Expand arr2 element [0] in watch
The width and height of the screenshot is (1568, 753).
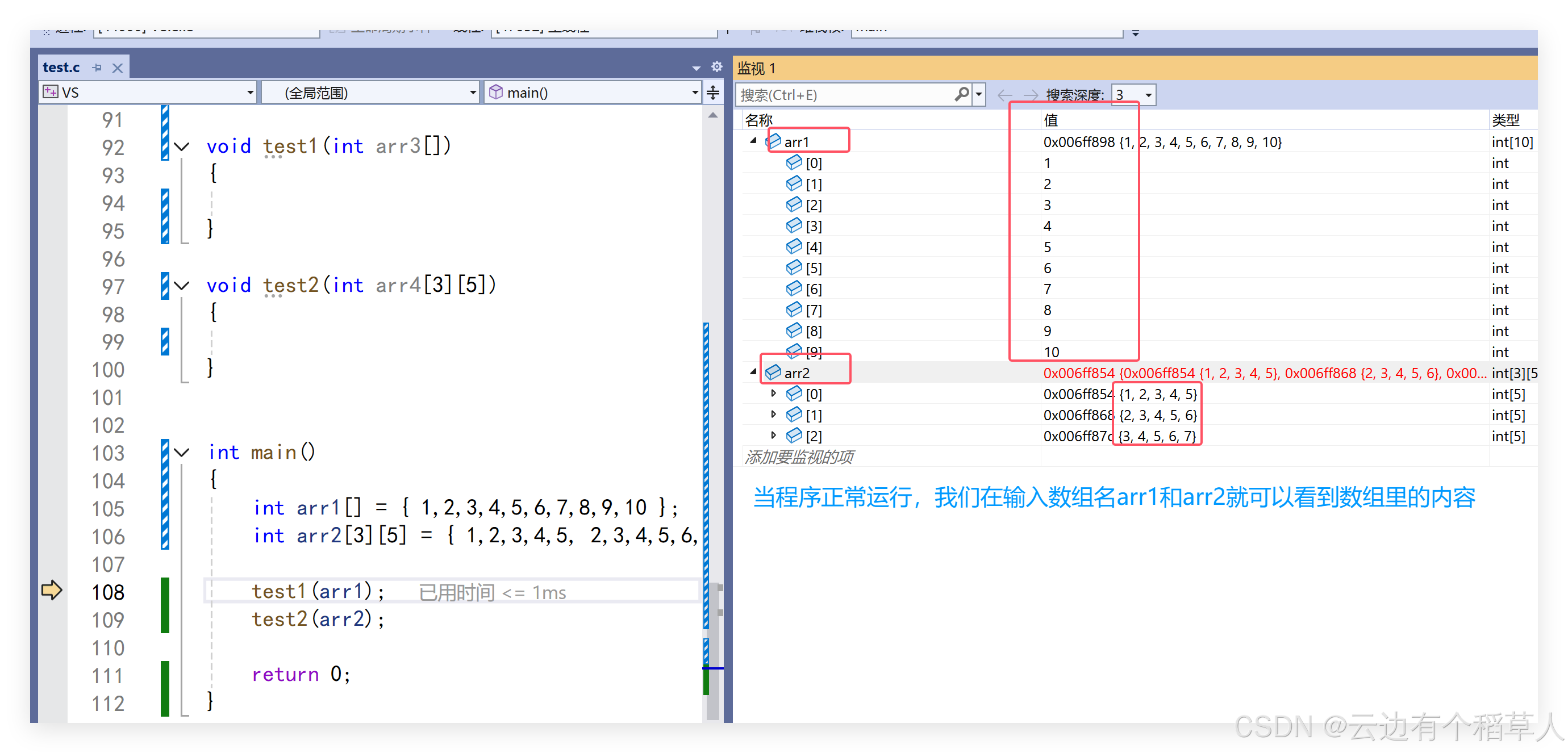tap(773, 394)
